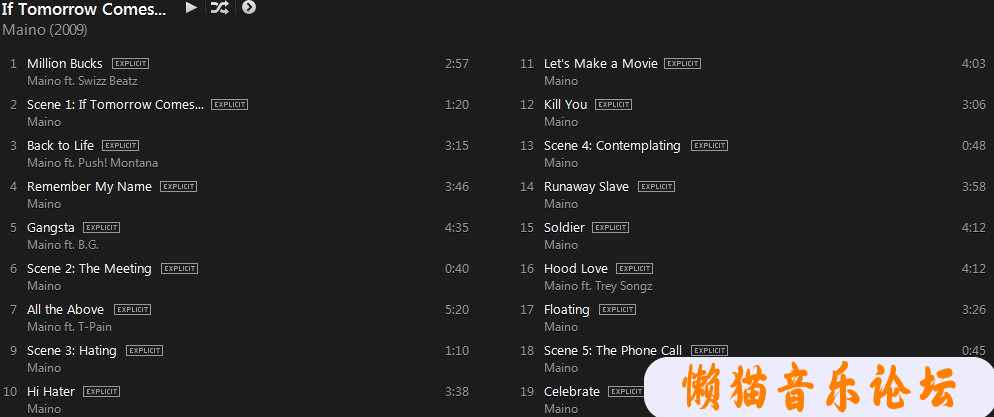This screenshot has height=417, width=994.
Task: Click the Explicit badge next to Gangsta
Action: coord(101,228)
